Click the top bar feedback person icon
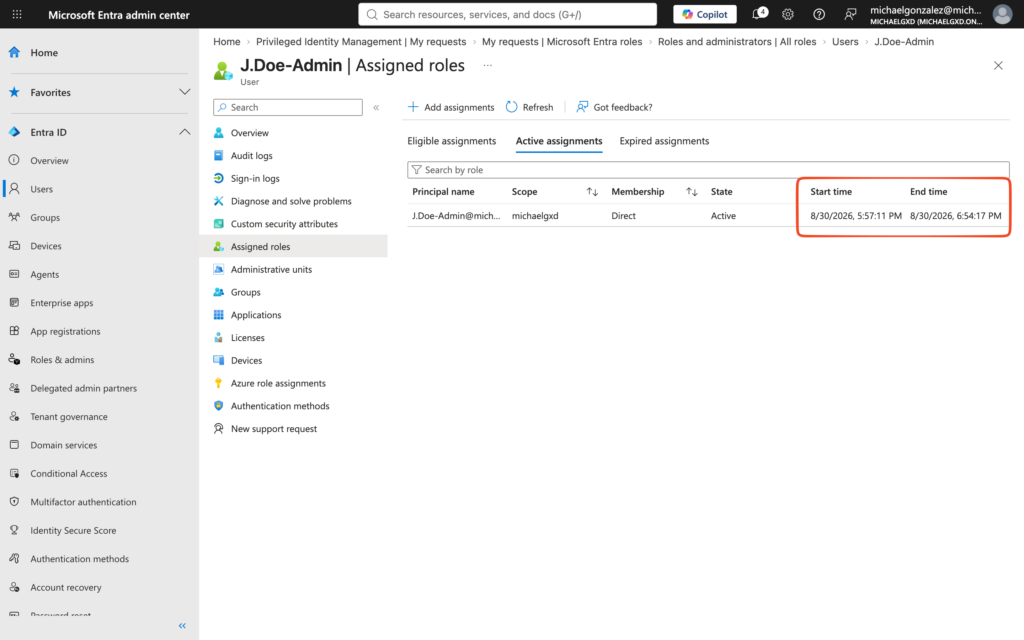The height and width of the screenshot is (640, 1024). click(x=850, y=14)
